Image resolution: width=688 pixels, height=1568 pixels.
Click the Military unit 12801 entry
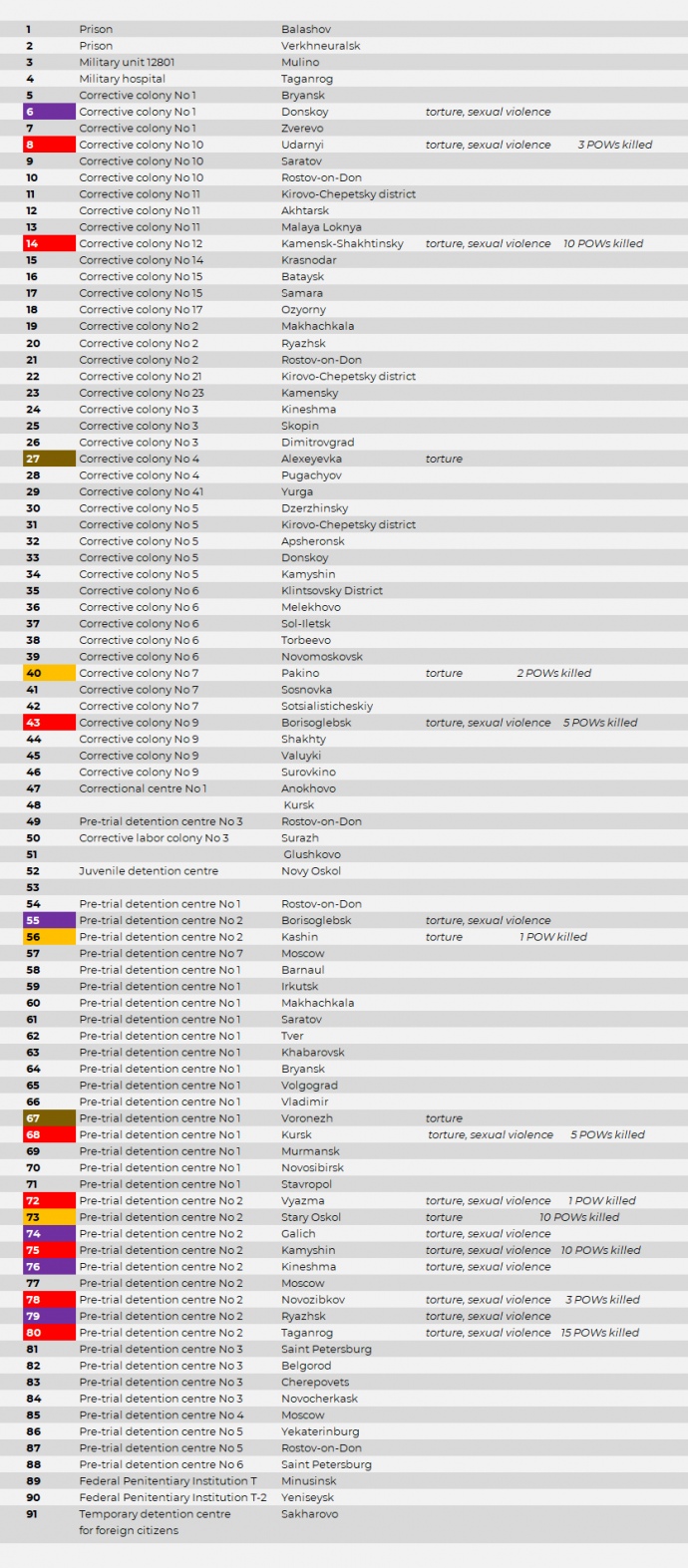click(127, 62)
